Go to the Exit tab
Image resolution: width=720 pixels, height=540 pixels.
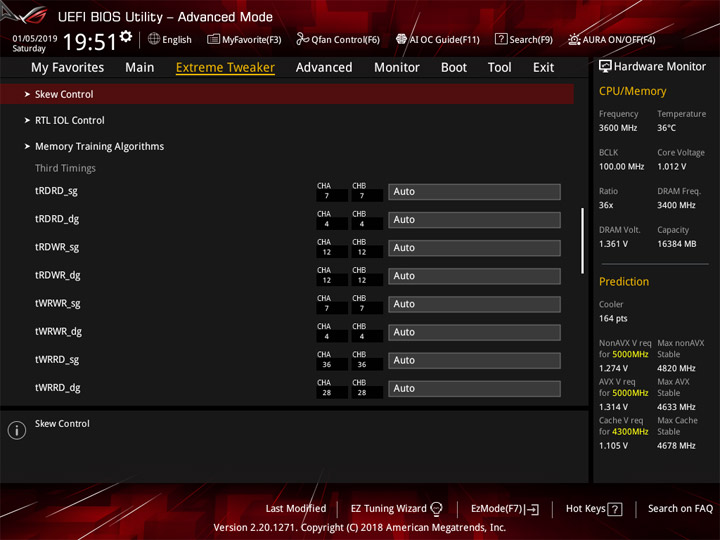tap(543, 68)
